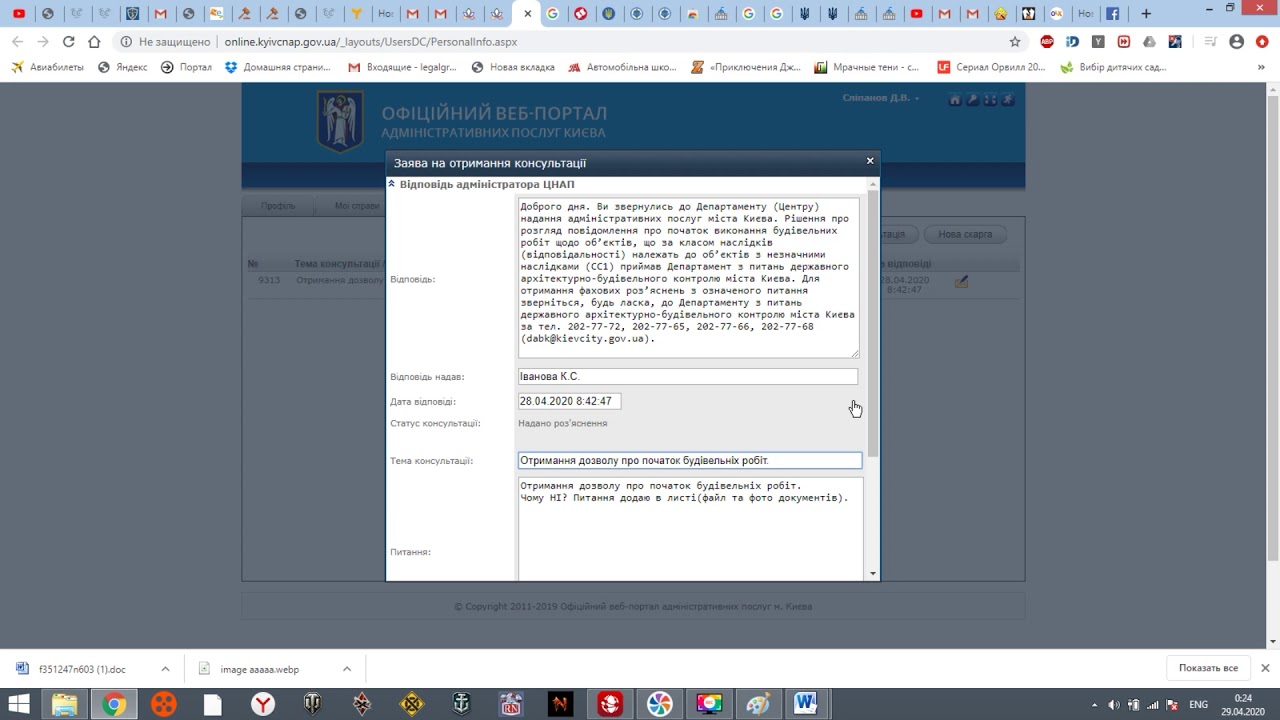Viewport: 1280px width, 720px height.
Task: Click the status text Надано роз'яснення
Action: [563, 423]
